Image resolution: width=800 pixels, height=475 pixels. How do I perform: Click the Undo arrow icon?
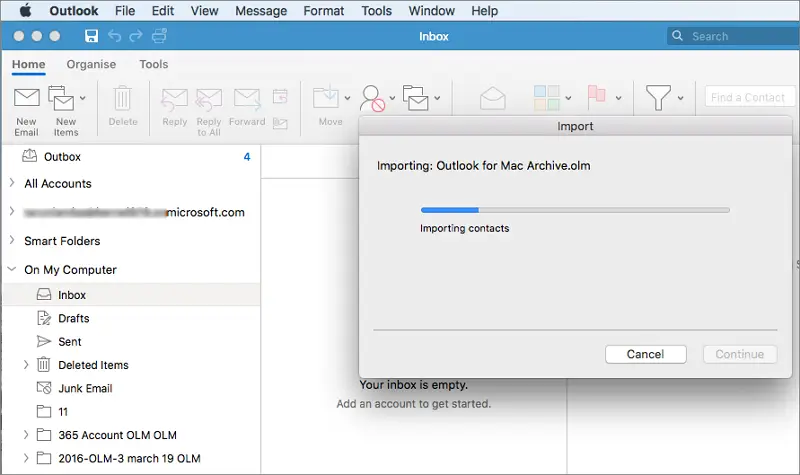(114, 36)
